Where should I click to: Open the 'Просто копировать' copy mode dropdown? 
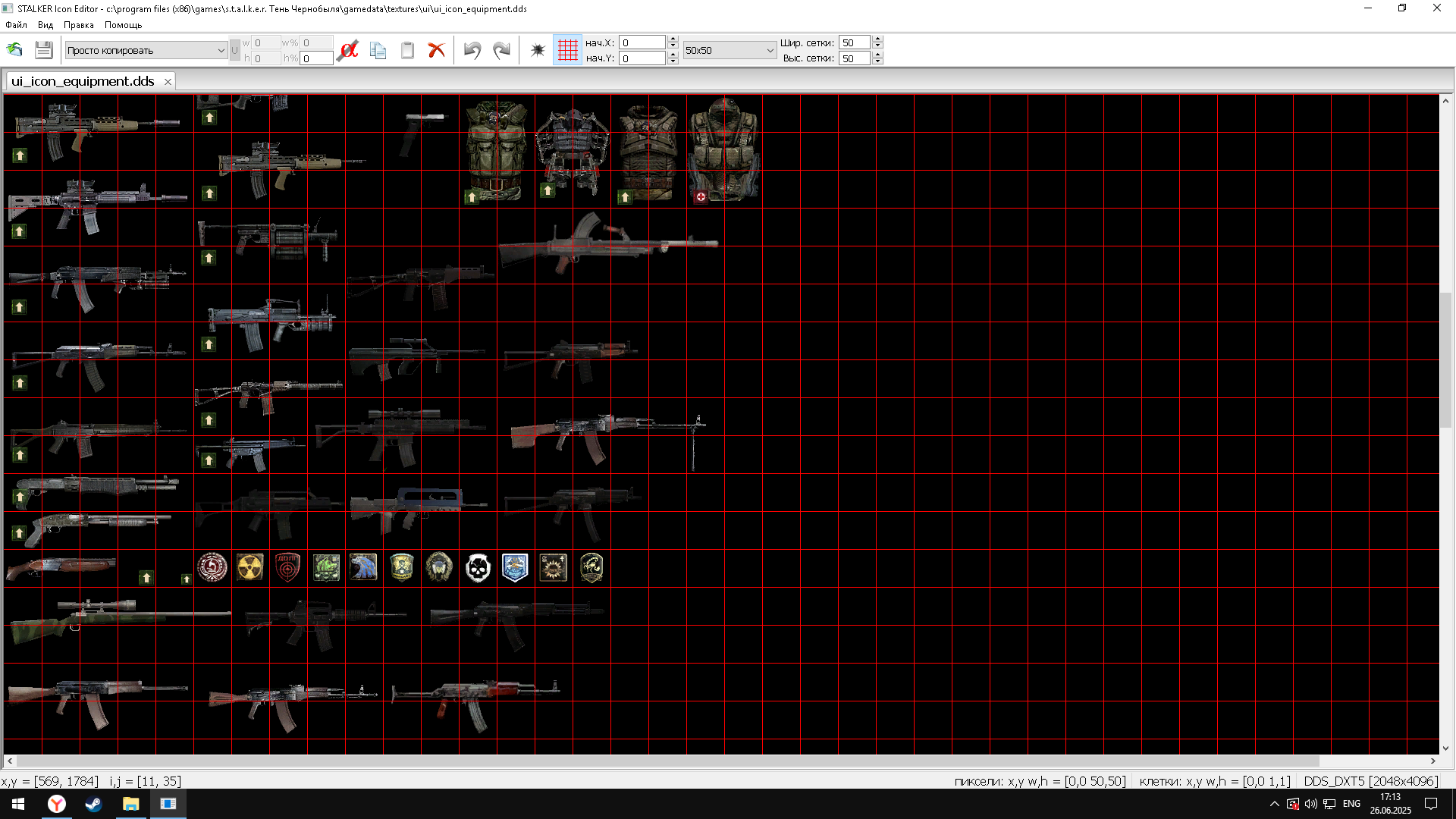coord(146,50)
